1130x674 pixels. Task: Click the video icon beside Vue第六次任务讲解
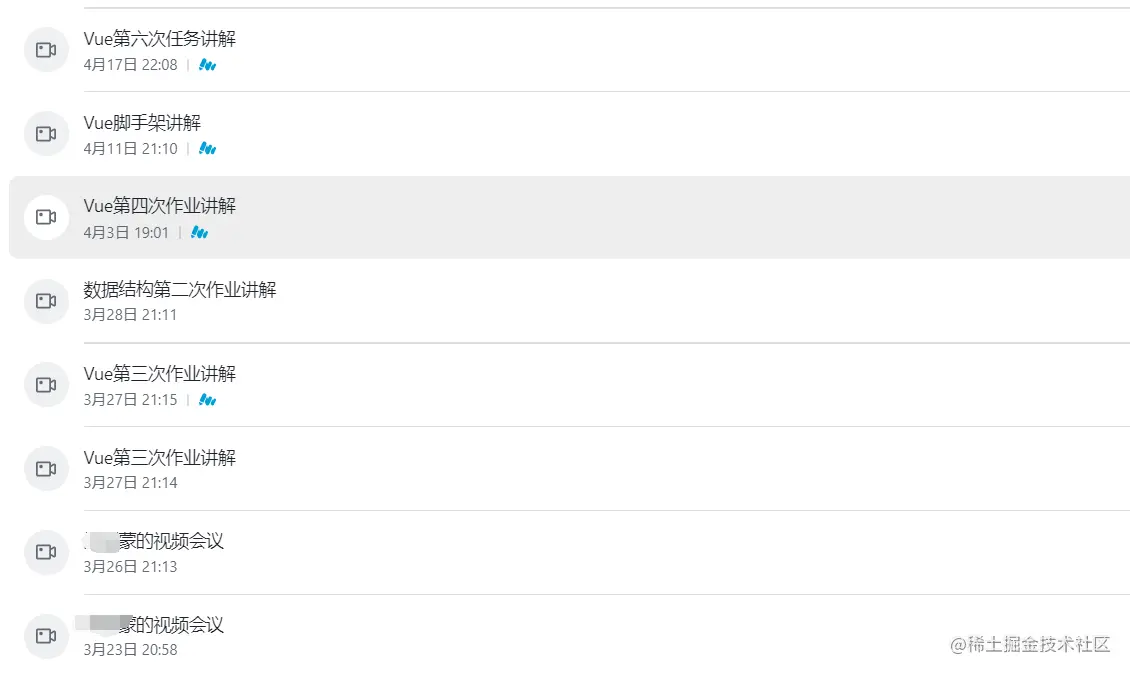pyautogui.click(x=46, y=50)
